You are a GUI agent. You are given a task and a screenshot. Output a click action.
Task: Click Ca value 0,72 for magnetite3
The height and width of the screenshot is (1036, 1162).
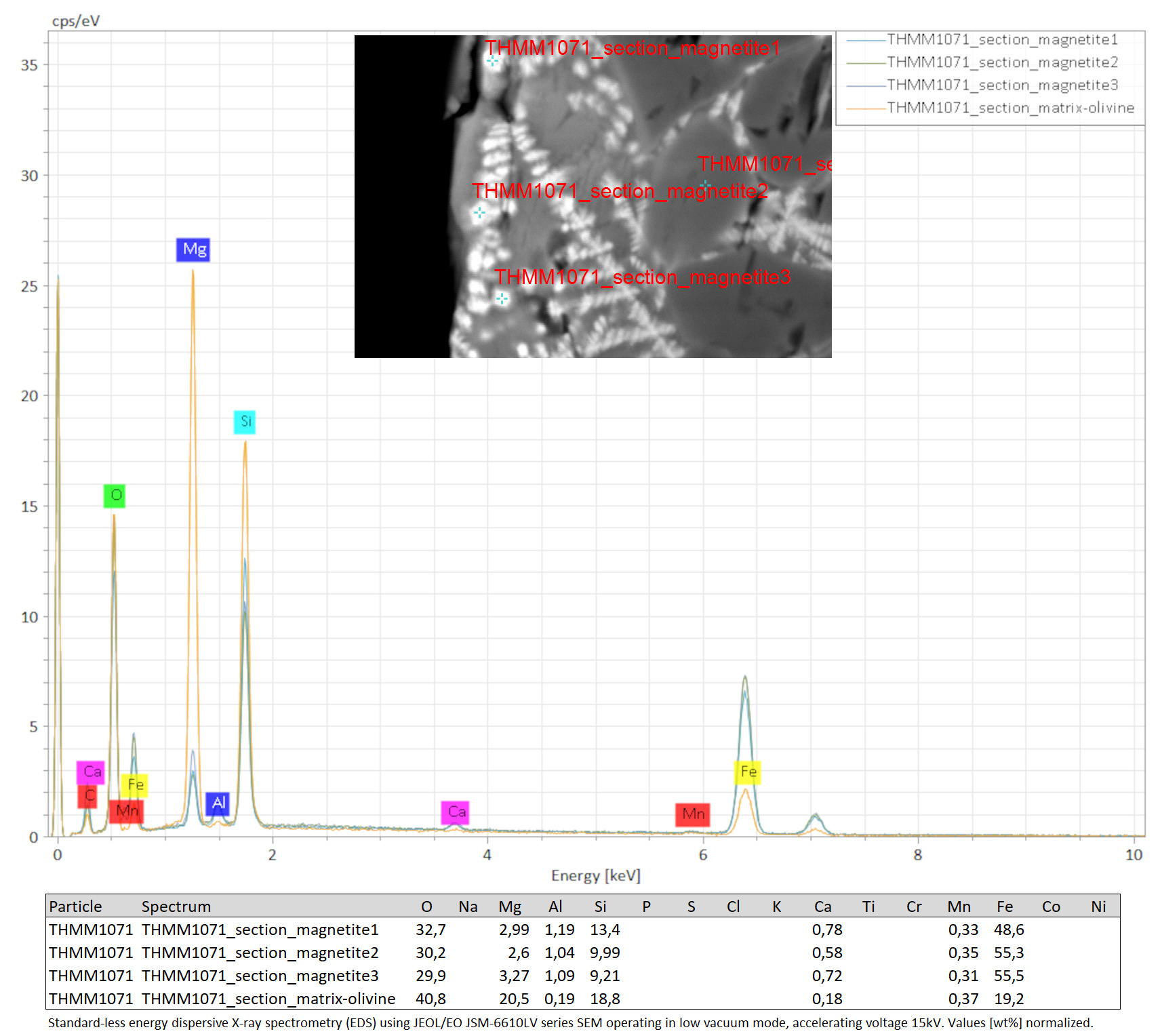827,976
